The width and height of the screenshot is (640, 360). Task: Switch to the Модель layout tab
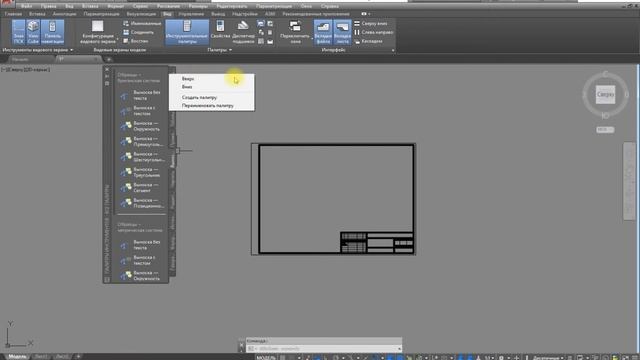tap(17, 356)
